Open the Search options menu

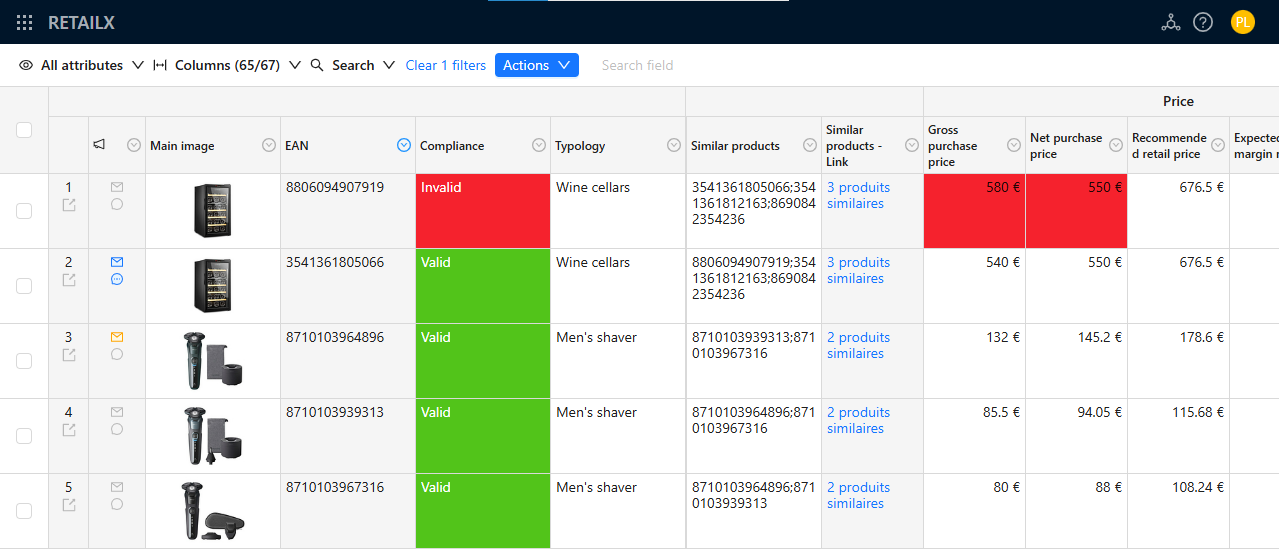tap(353, 65)
